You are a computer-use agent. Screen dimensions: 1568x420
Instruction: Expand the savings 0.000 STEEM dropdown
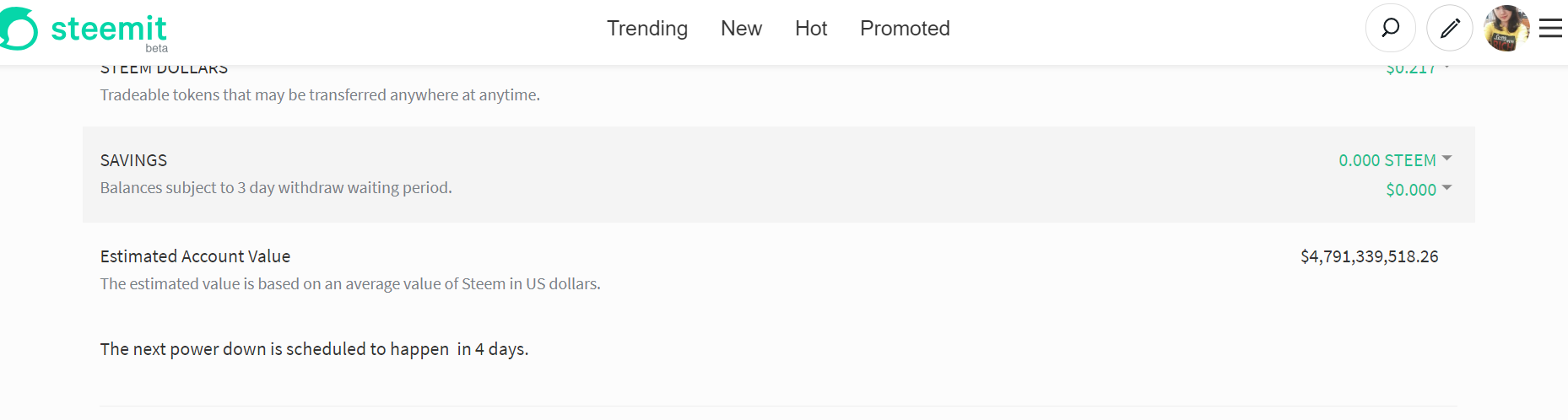coord(1446,158)
